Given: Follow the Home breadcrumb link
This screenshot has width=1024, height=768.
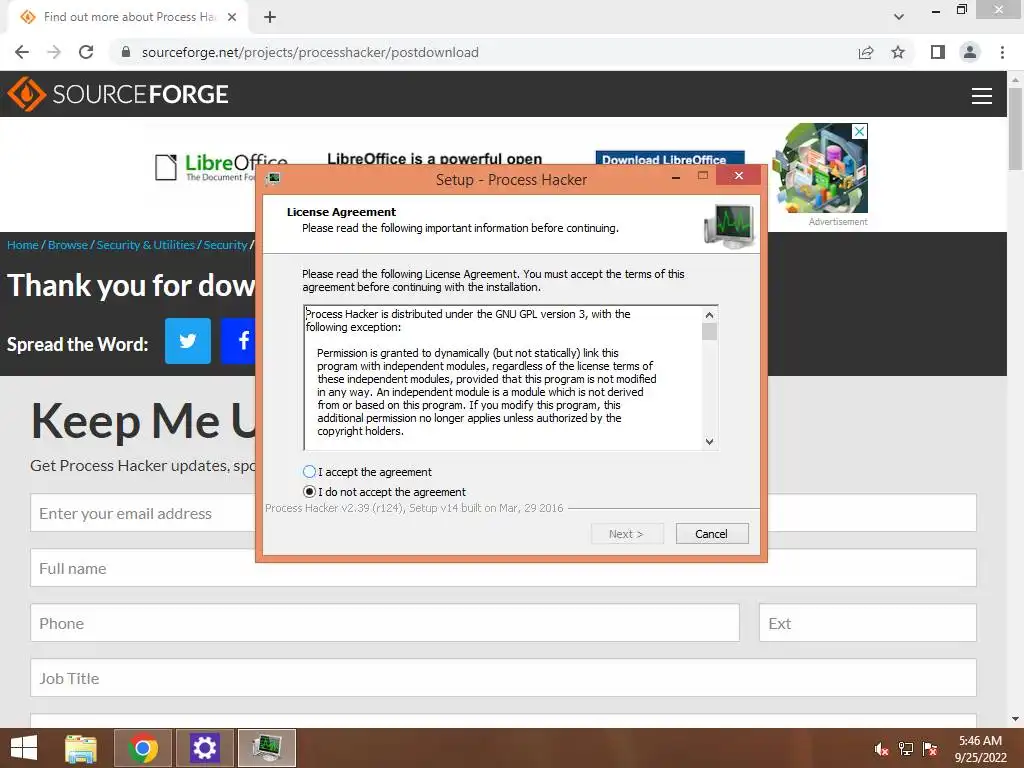Looking at the screenshot, I should [x=23, y=245].
